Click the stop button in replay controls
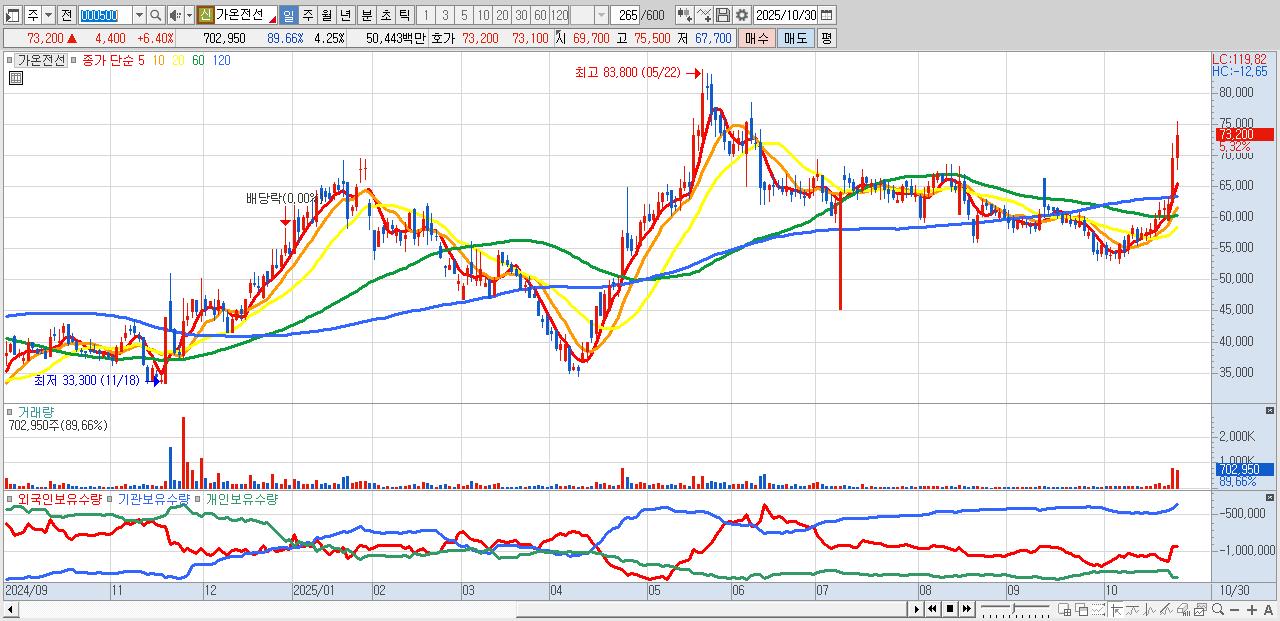Screen dimensions: 1280x621 point(950,609)
